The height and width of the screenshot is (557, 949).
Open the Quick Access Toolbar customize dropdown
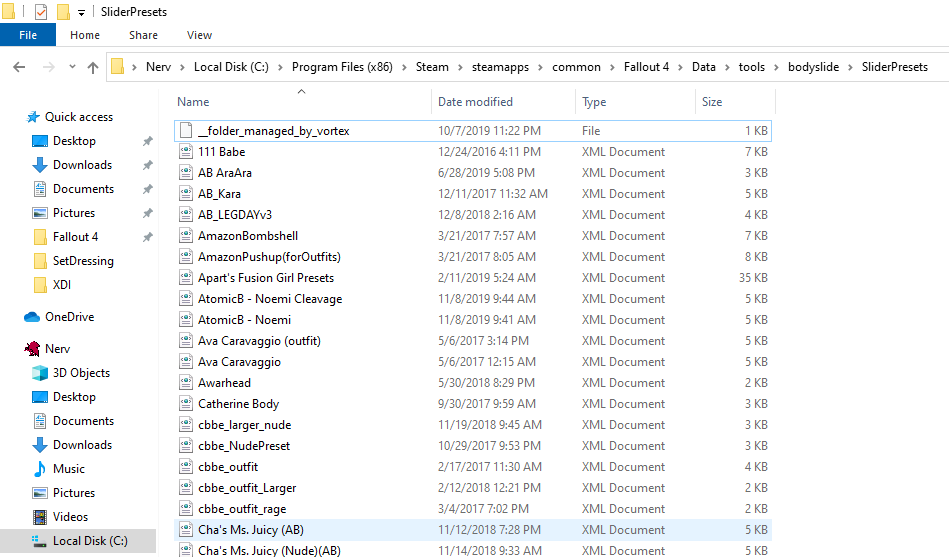click(81, 12)
